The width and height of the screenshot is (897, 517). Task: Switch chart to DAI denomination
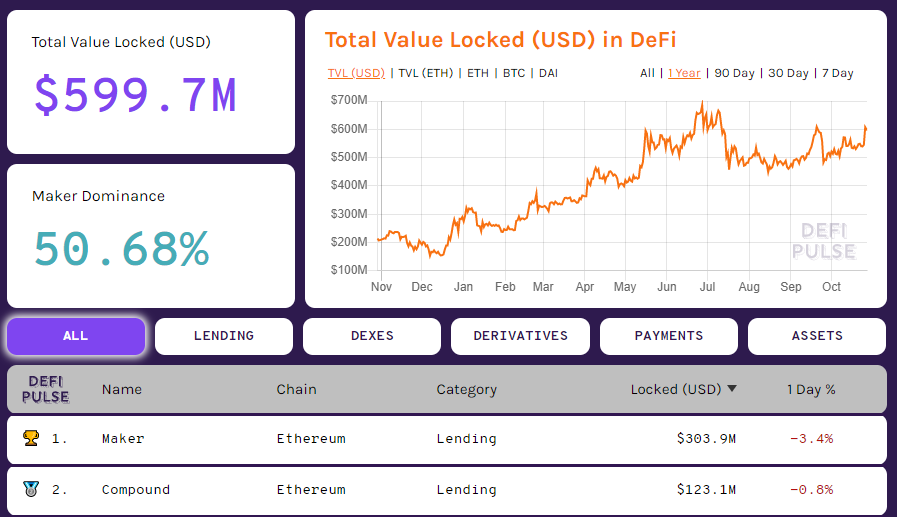pos(548,73)
